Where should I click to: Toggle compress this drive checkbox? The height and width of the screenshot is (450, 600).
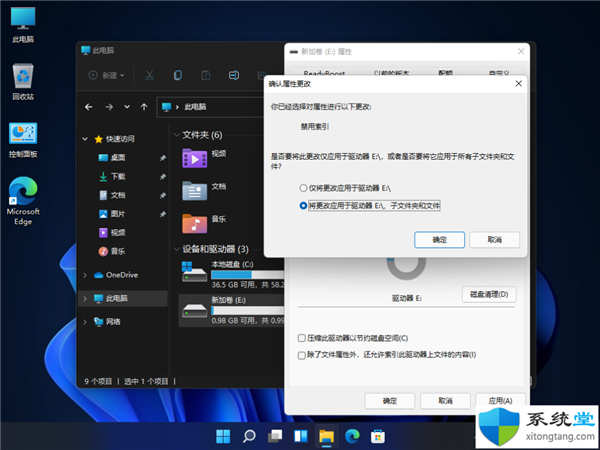[x=302, y=338]
